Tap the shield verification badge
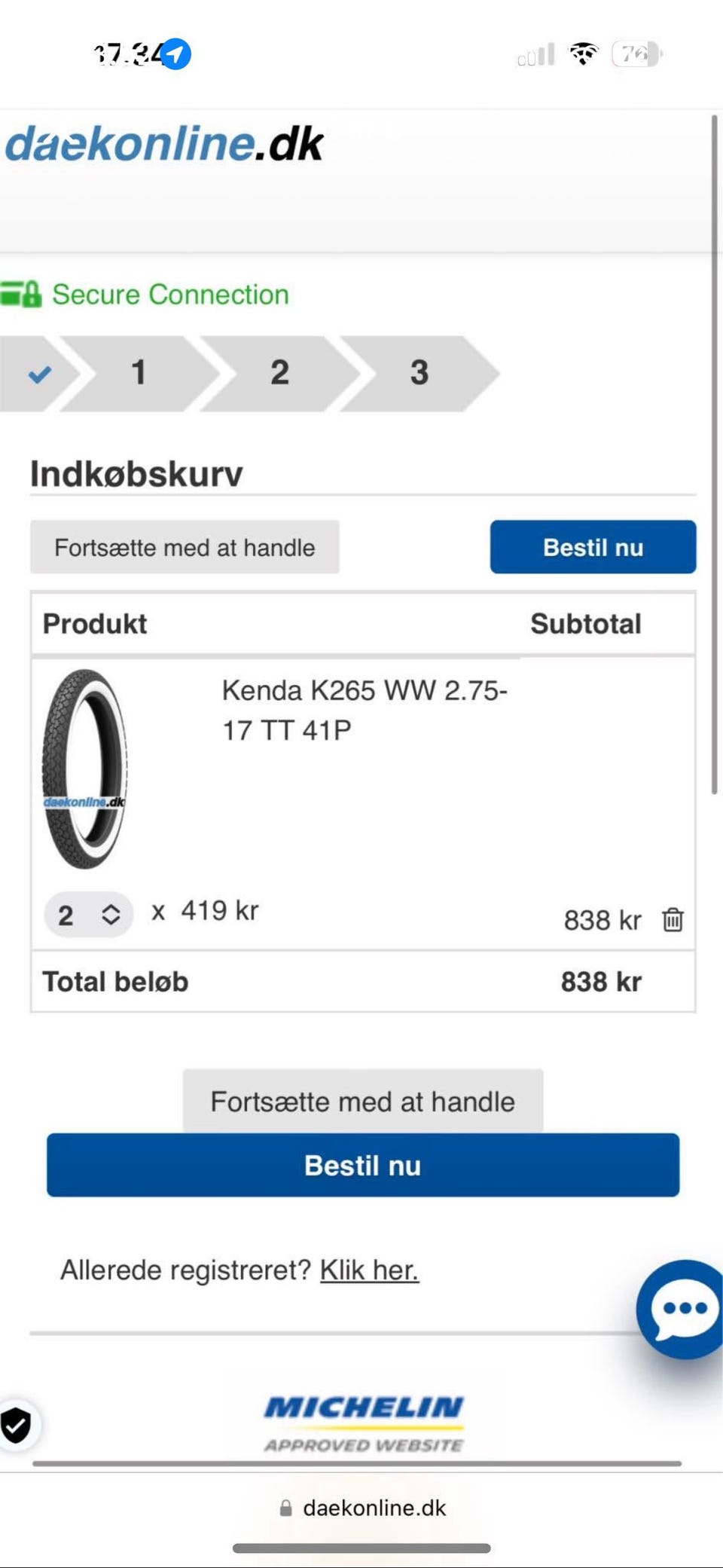 [x=16, y=1425]
